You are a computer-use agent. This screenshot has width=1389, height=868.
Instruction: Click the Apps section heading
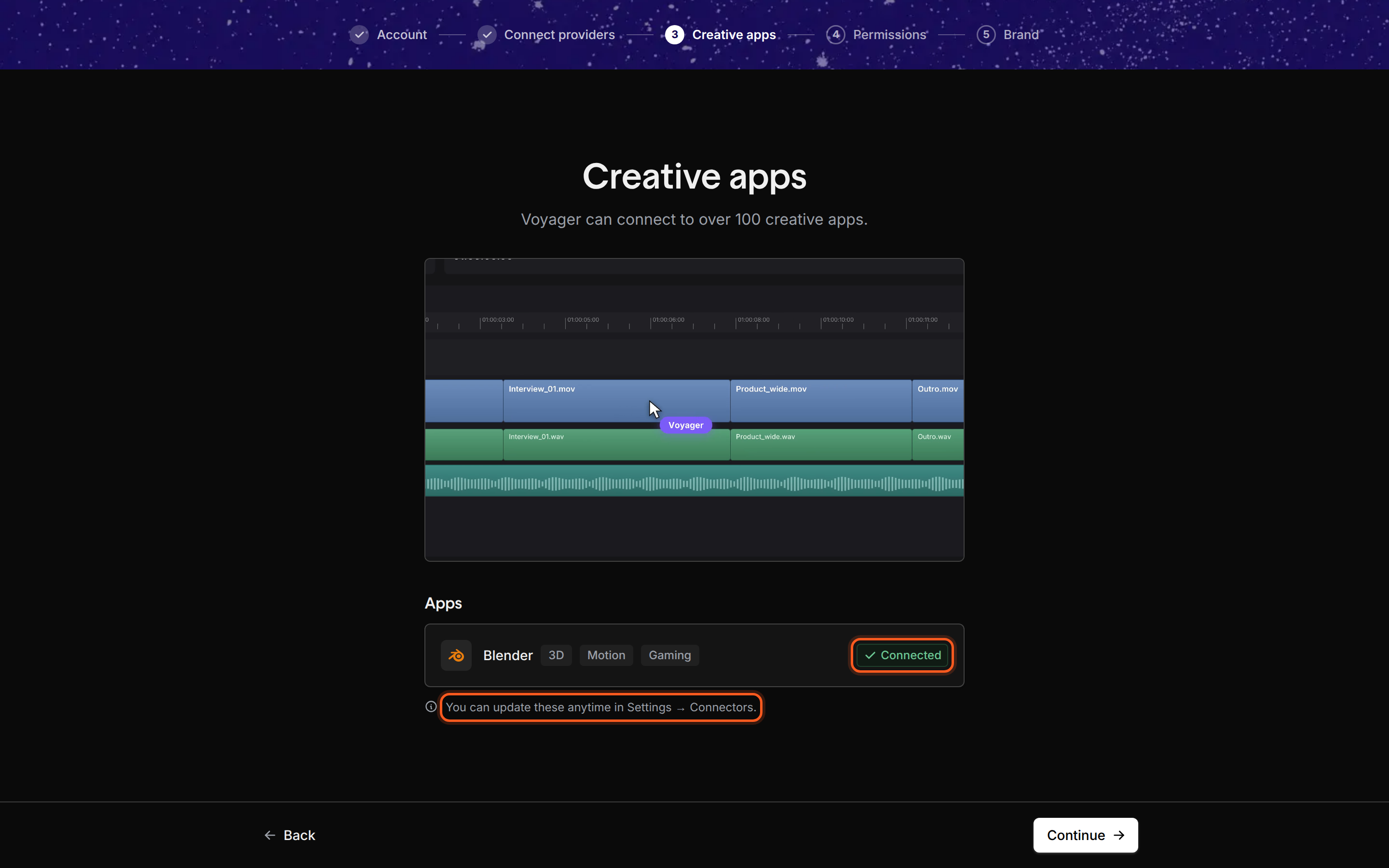click(443, 603)
